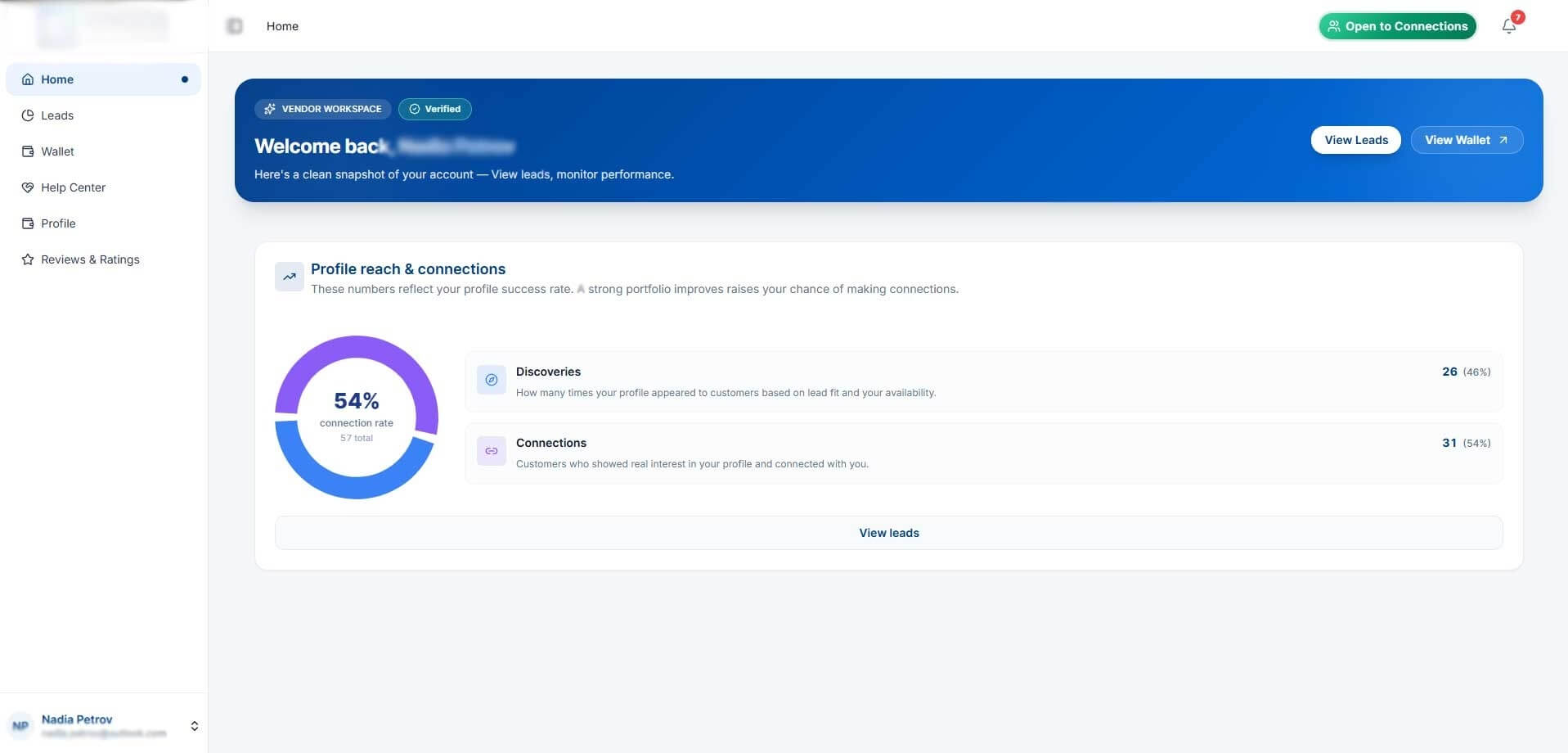Click the arrow icon on View Wallet button
Image resolution: width=1568 pixels, height=753 pixels.
[x=1503, y=140]
